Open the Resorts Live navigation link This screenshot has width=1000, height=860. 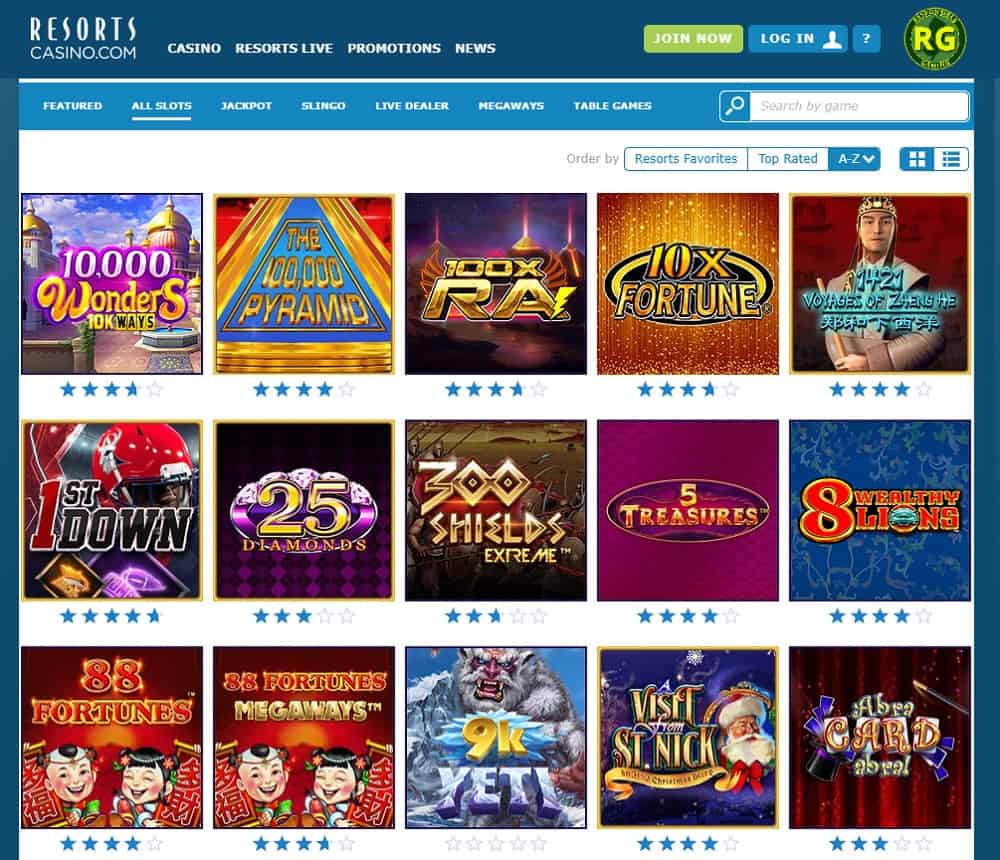click(284, 48)
